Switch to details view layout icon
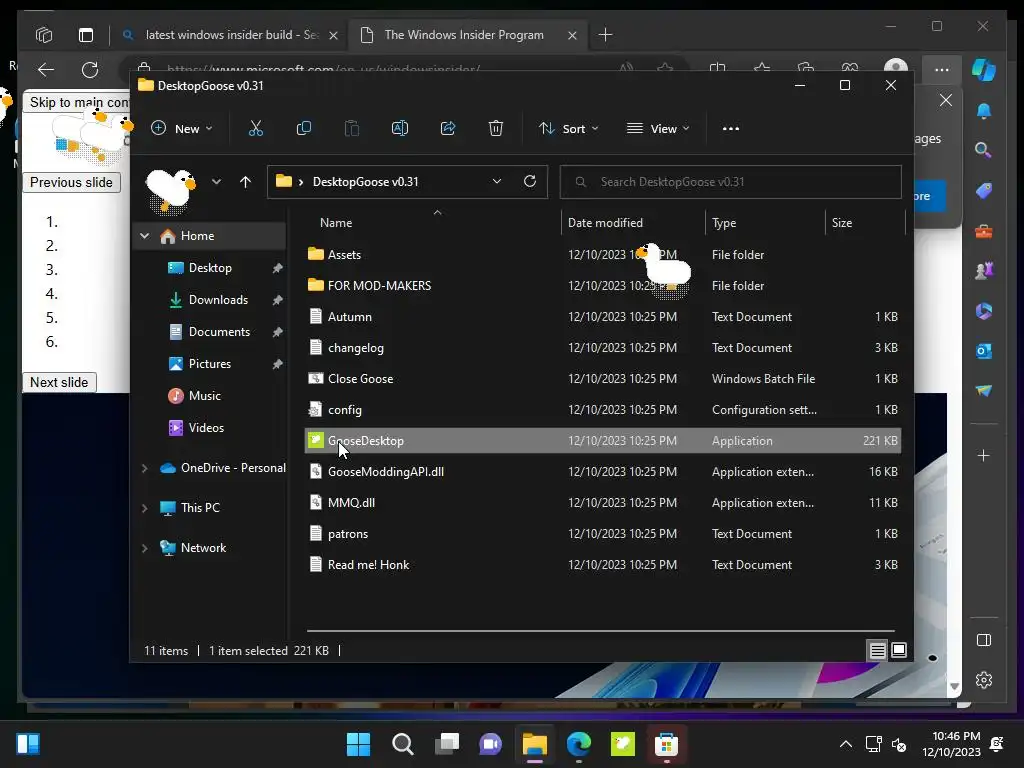 (x=877, y=650)
